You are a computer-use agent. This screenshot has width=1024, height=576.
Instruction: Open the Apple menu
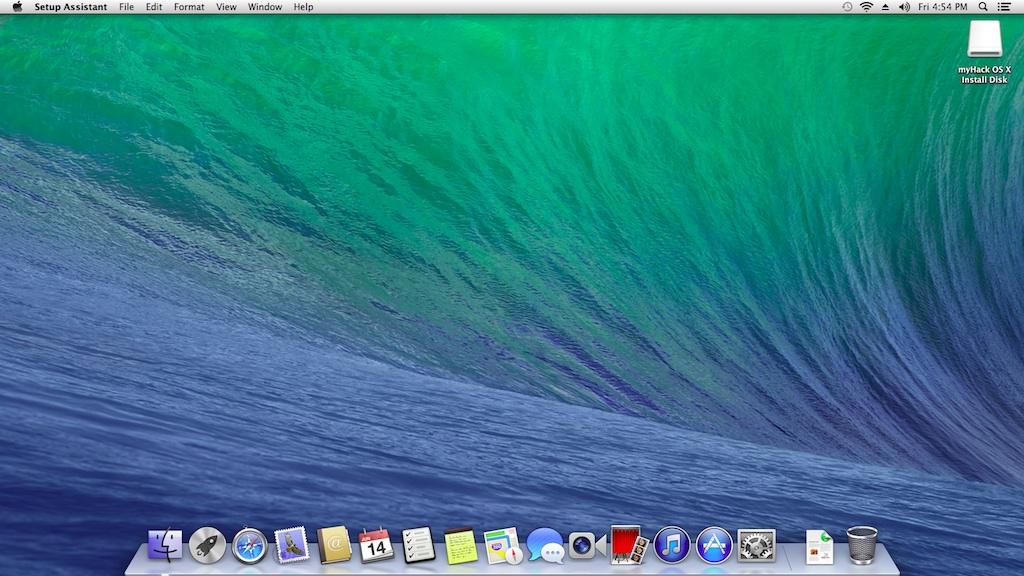coord(17,7)
